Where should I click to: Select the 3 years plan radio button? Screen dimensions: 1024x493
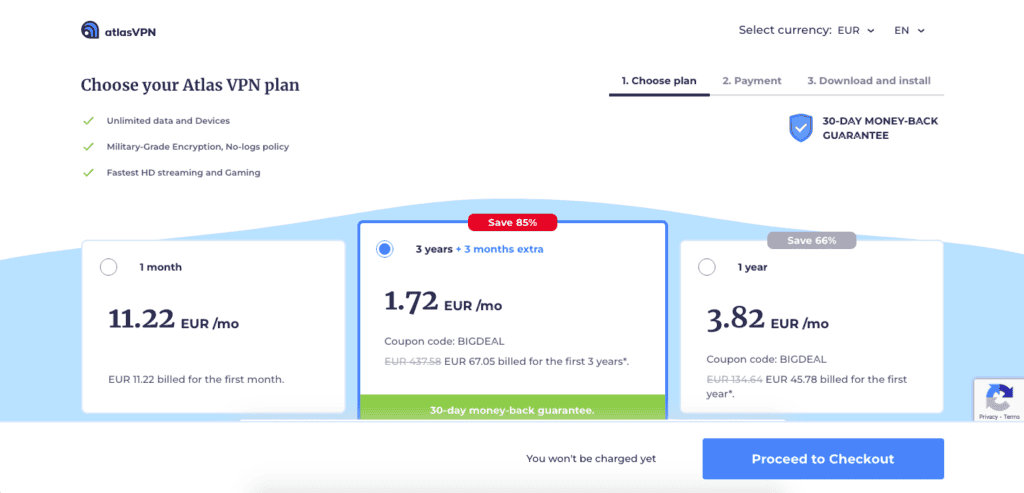click(385, 249)
